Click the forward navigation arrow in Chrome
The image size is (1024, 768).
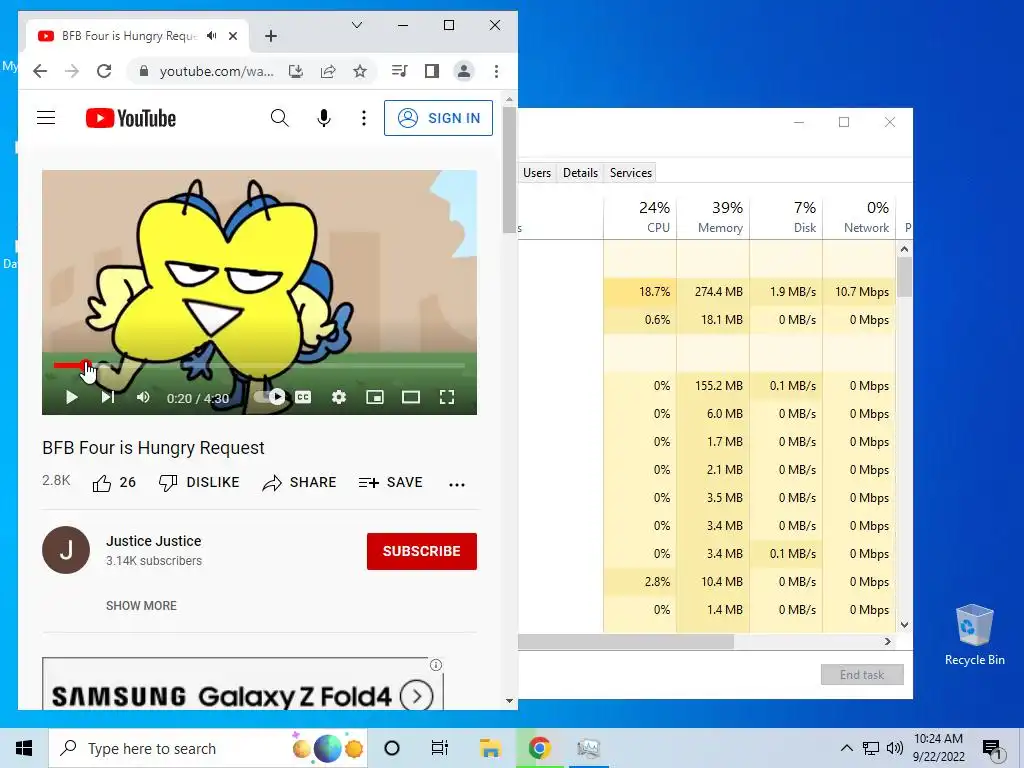click(72, 71)
